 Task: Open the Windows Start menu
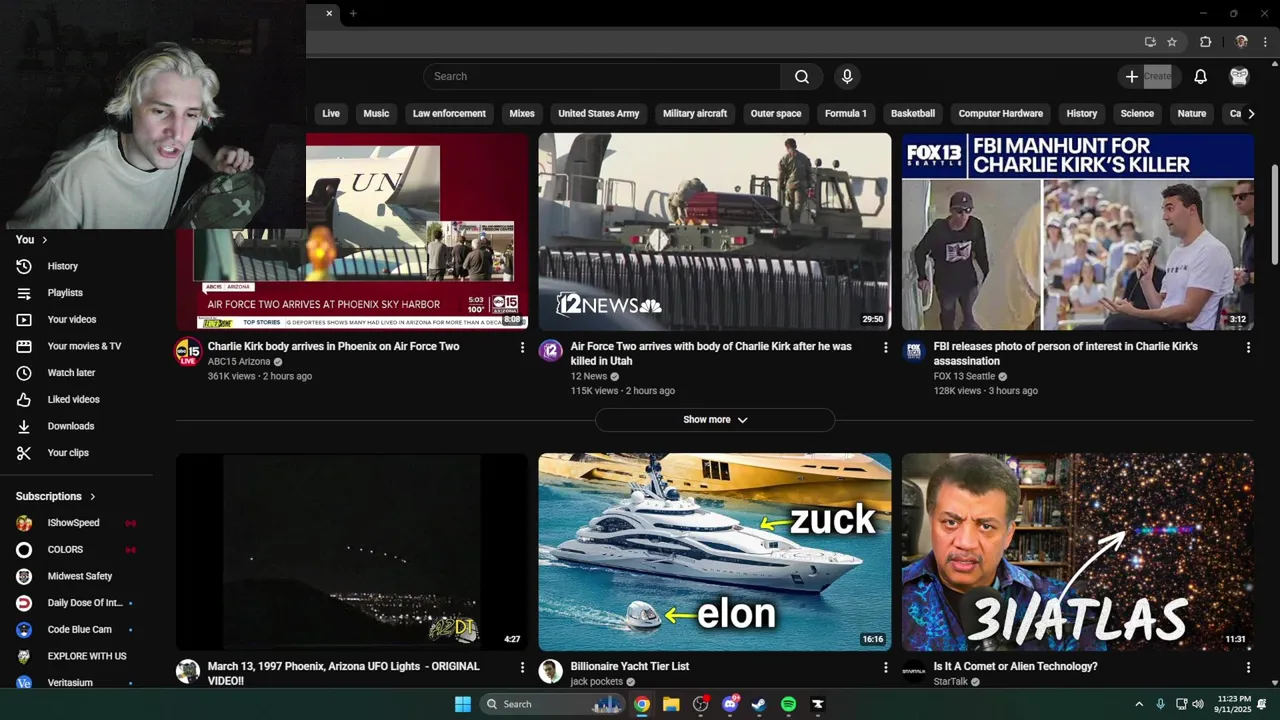[x=463, y=704]
